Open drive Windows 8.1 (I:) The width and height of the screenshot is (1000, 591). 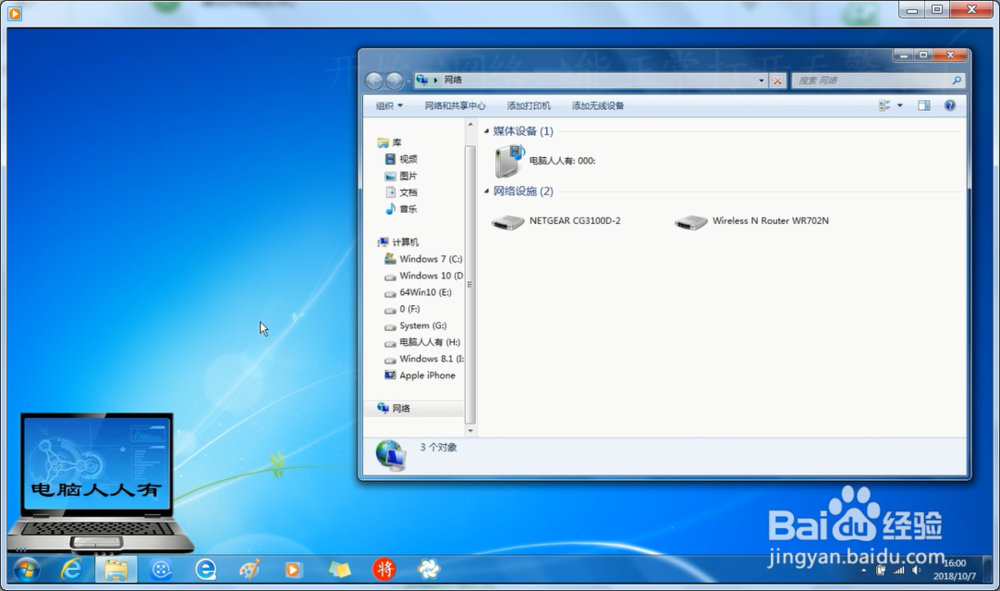[423, 358]
